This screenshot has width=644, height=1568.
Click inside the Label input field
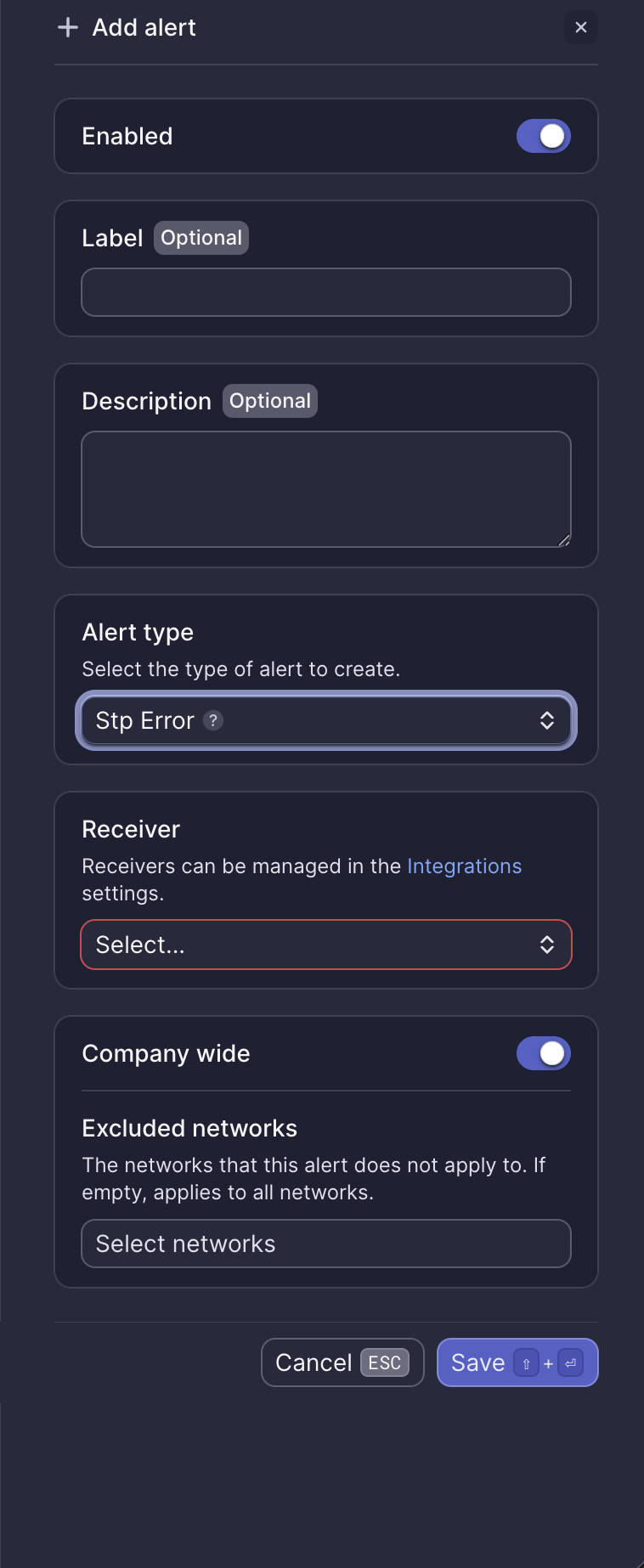pos(326,291)
